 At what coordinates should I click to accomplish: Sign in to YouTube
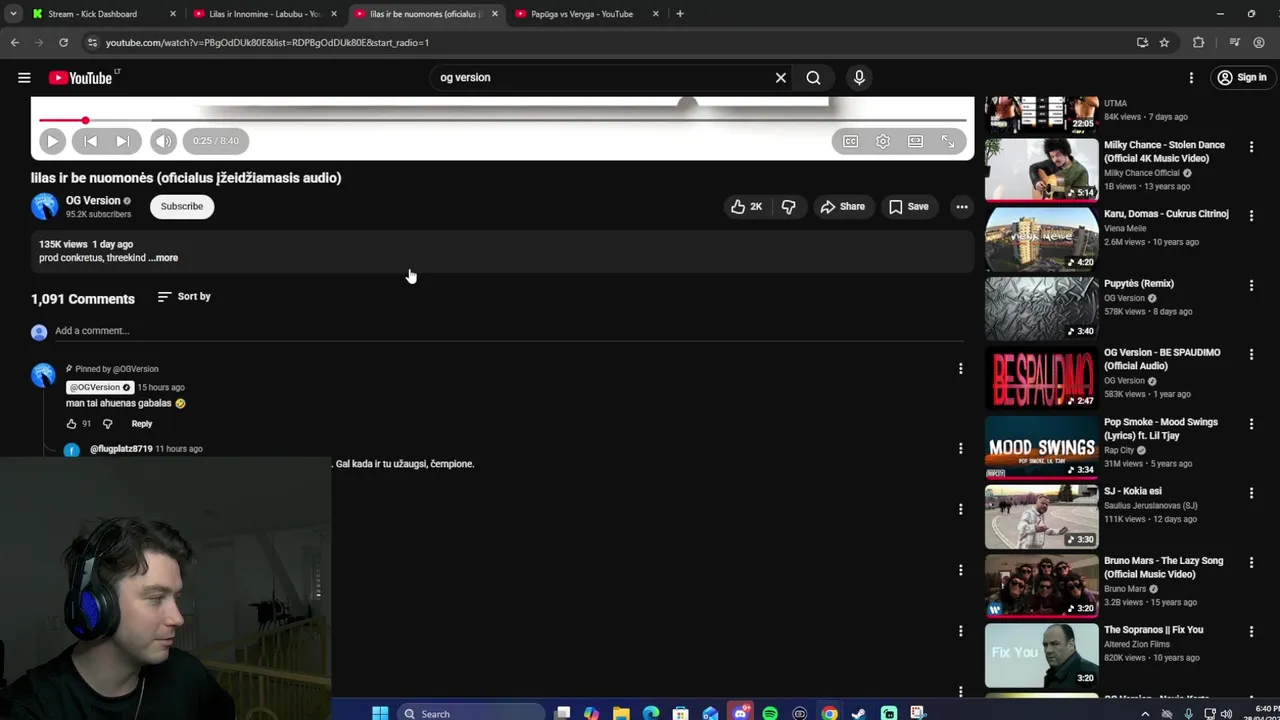coord(1242,77)
